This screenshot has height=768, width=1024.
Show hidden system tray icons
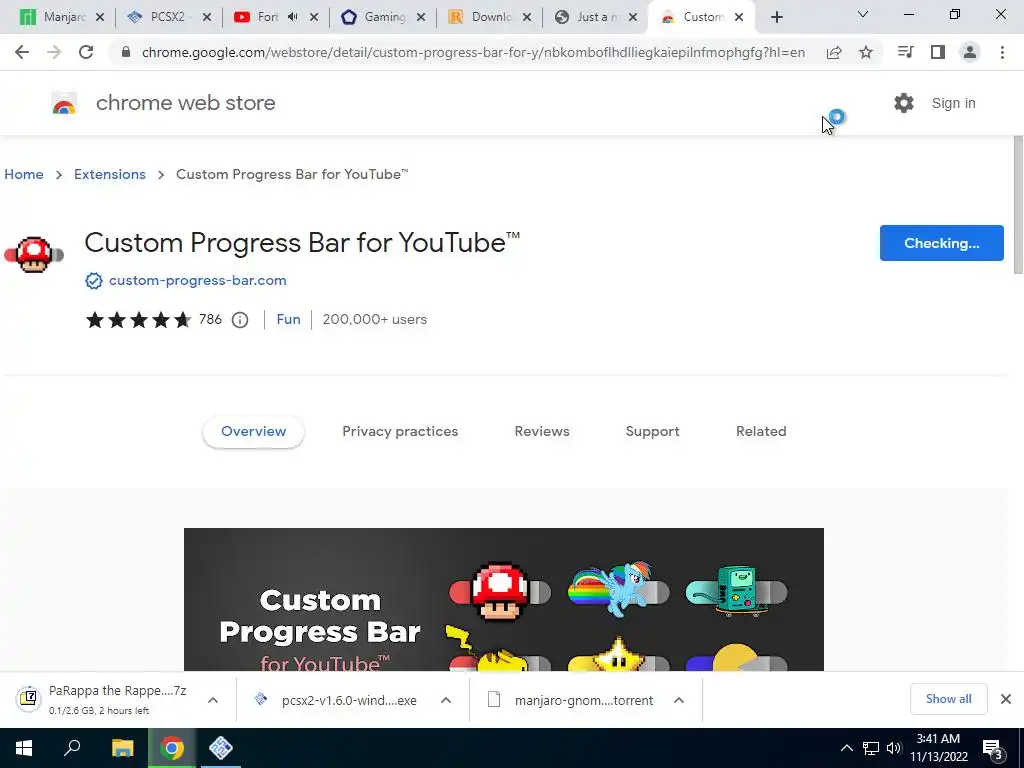846,748
